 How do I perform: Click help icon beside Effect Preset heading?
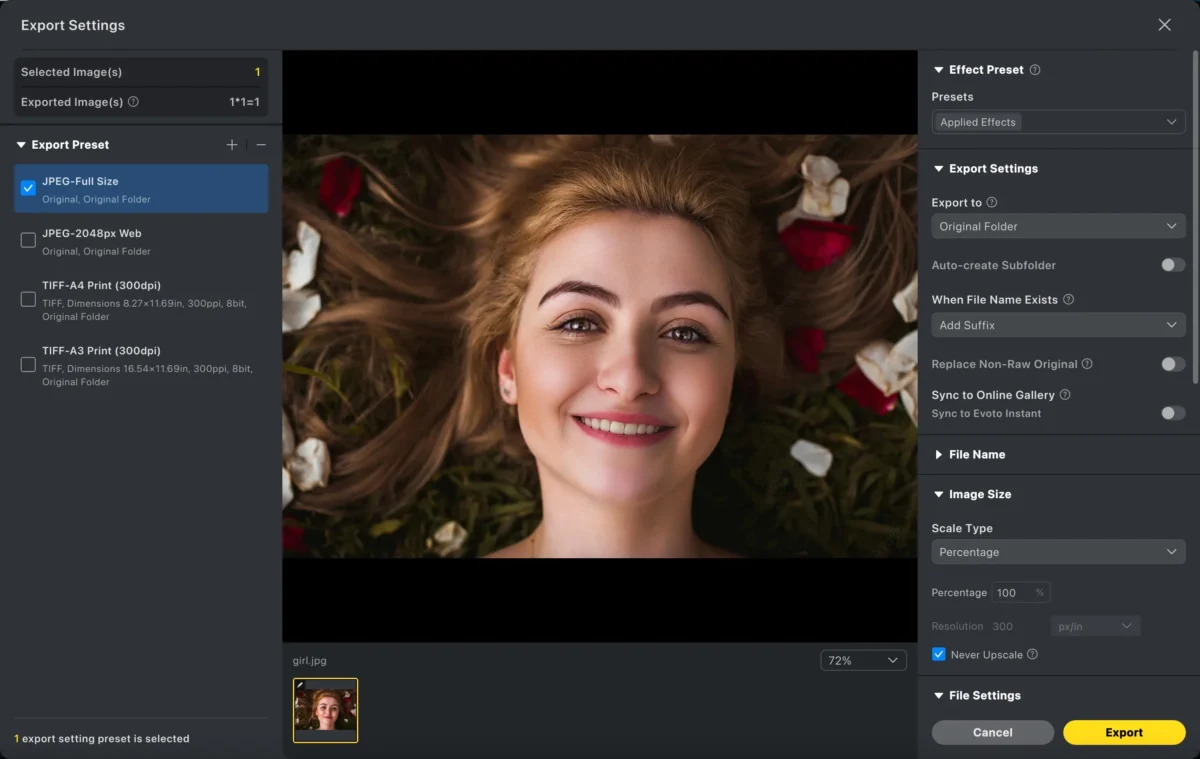point(1035,70)
